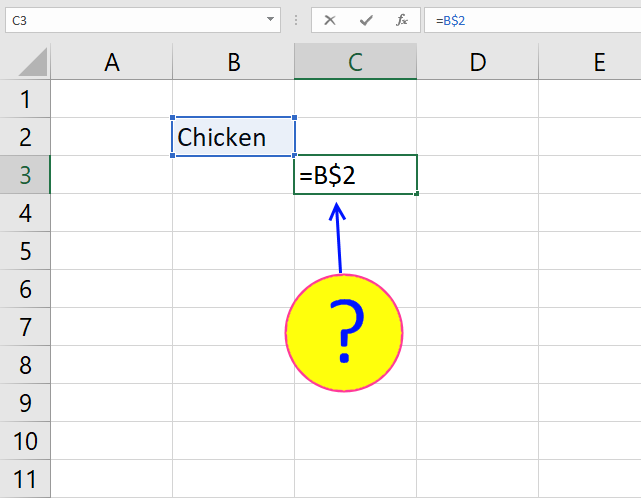Viewport: 641px width, 498px height.
Task: Select row 5 header
Action: coord(25,251)
